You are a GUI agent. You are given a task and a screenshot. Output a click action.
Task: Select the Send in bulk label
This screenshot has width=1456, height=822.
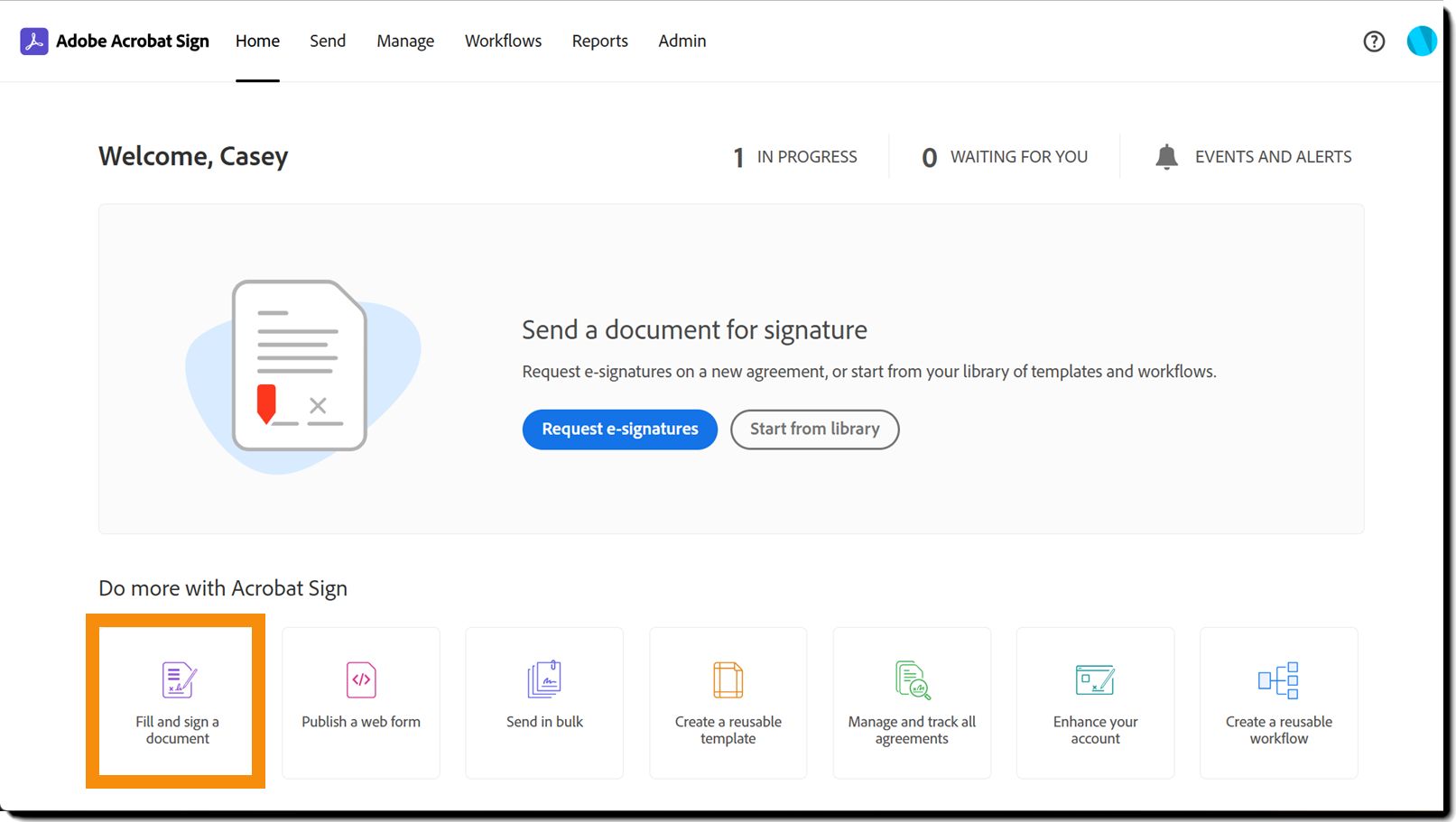(544, 722)
